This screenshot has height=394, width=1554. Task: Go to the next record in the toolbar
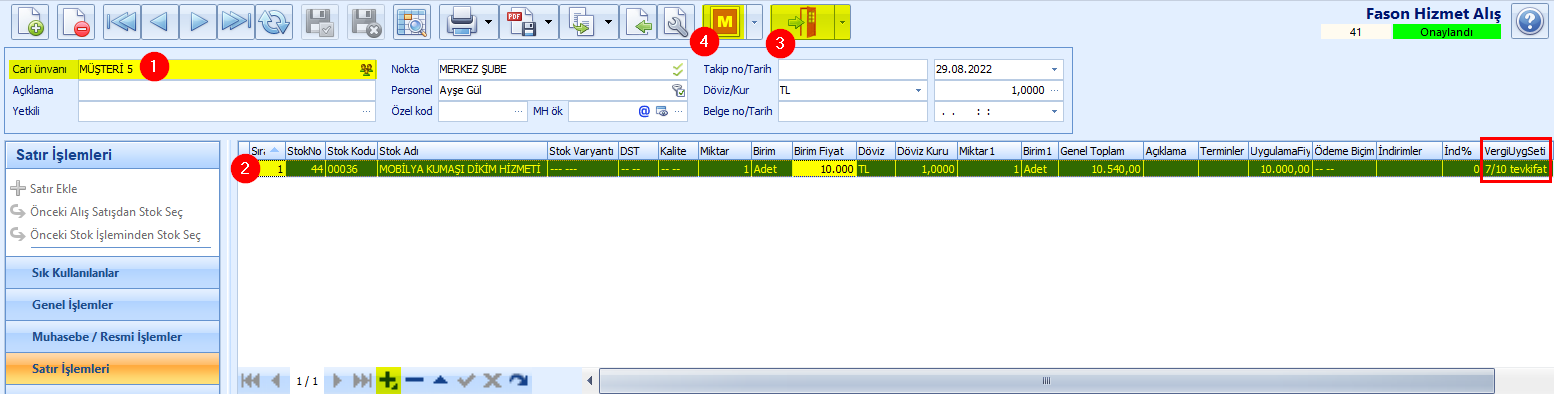click(x=197, y=22)
